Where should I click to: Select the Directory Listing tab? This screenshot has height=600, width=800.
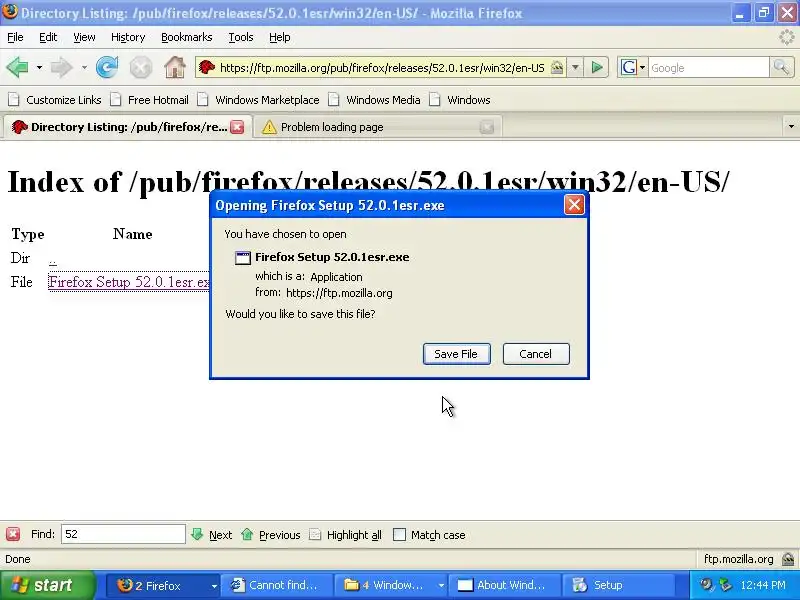point(128,127)
